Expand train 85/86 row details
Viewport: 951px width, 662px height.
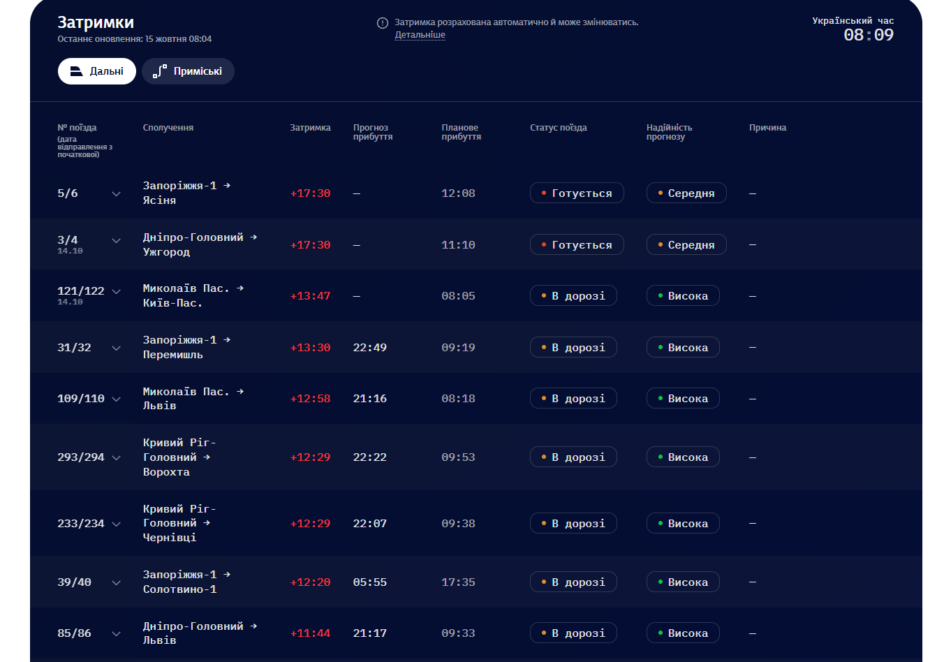(116, 633)
